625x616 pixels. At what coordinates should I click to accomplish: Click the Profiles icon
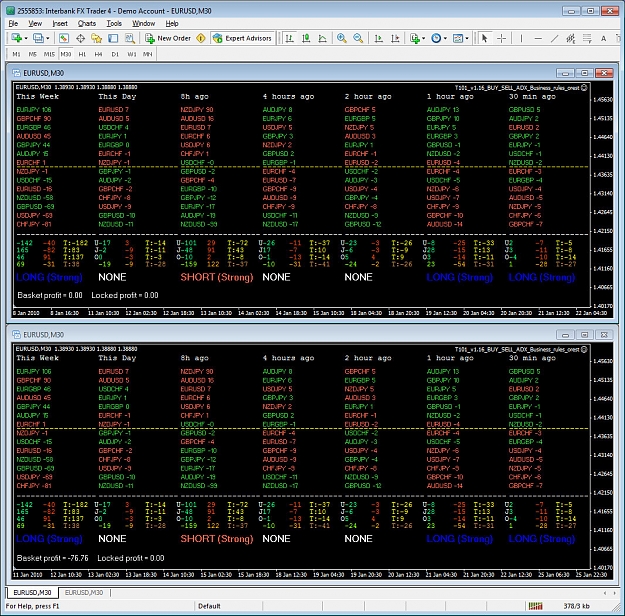tap(38, 38)
